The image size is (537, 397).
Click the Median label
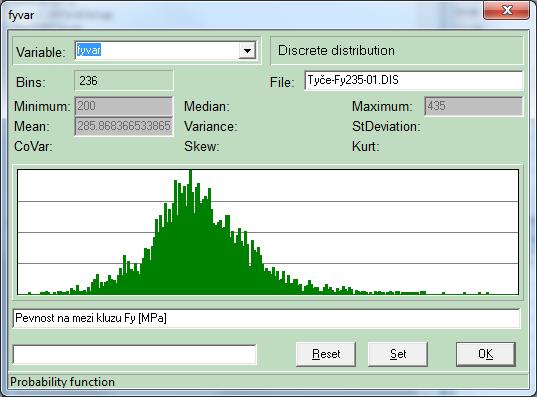207,107
